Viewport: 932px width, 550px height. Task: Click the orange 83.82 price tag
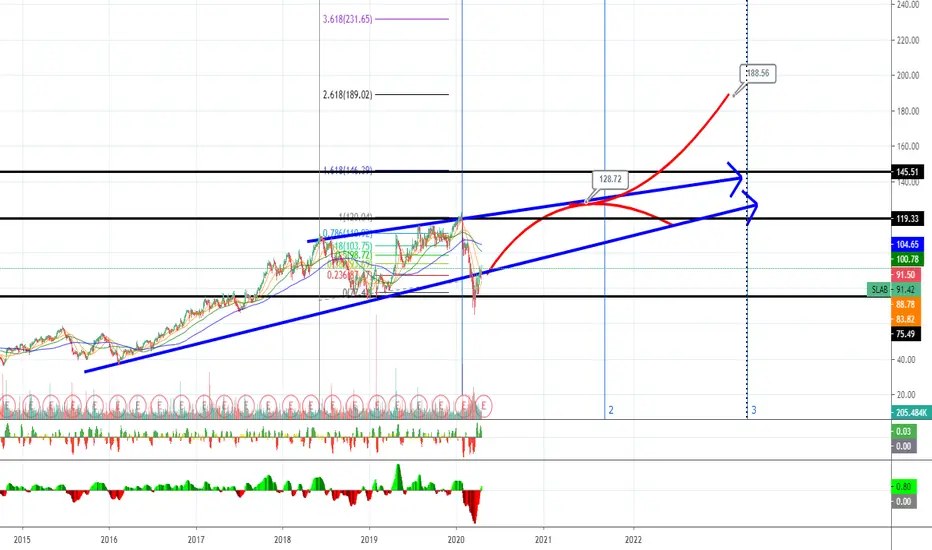coord(906,319)
